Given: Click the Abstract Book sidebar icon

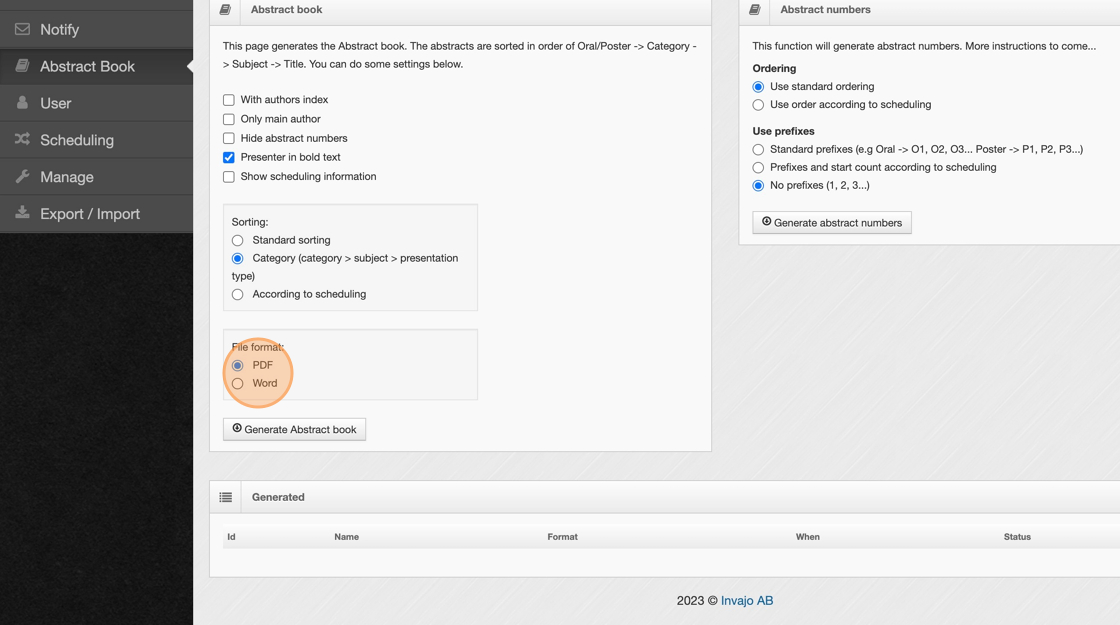Looking at the screenshot, I should [x=22, y=66].
